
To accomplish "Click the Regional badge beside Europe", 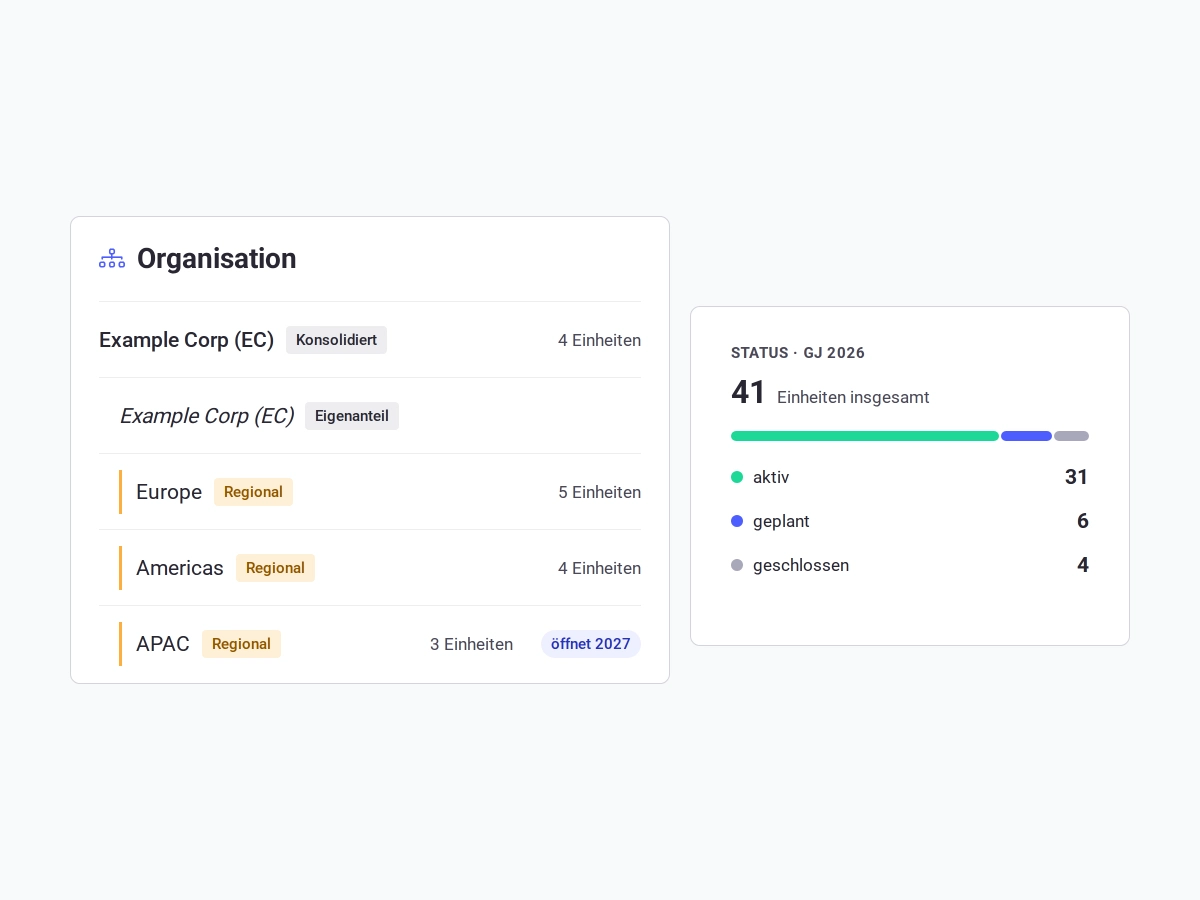I will click(x=253, y=492).
